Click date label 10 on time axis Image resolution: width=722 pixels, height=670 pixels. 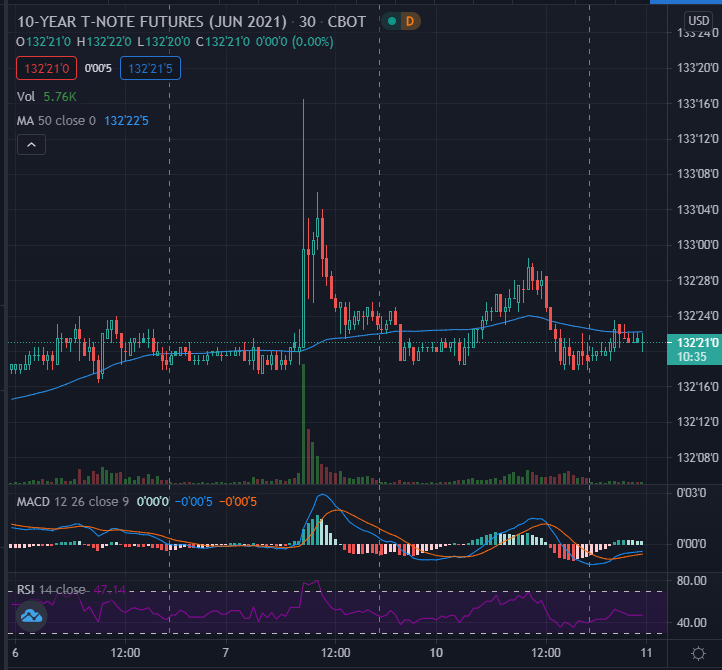point(436,653)
